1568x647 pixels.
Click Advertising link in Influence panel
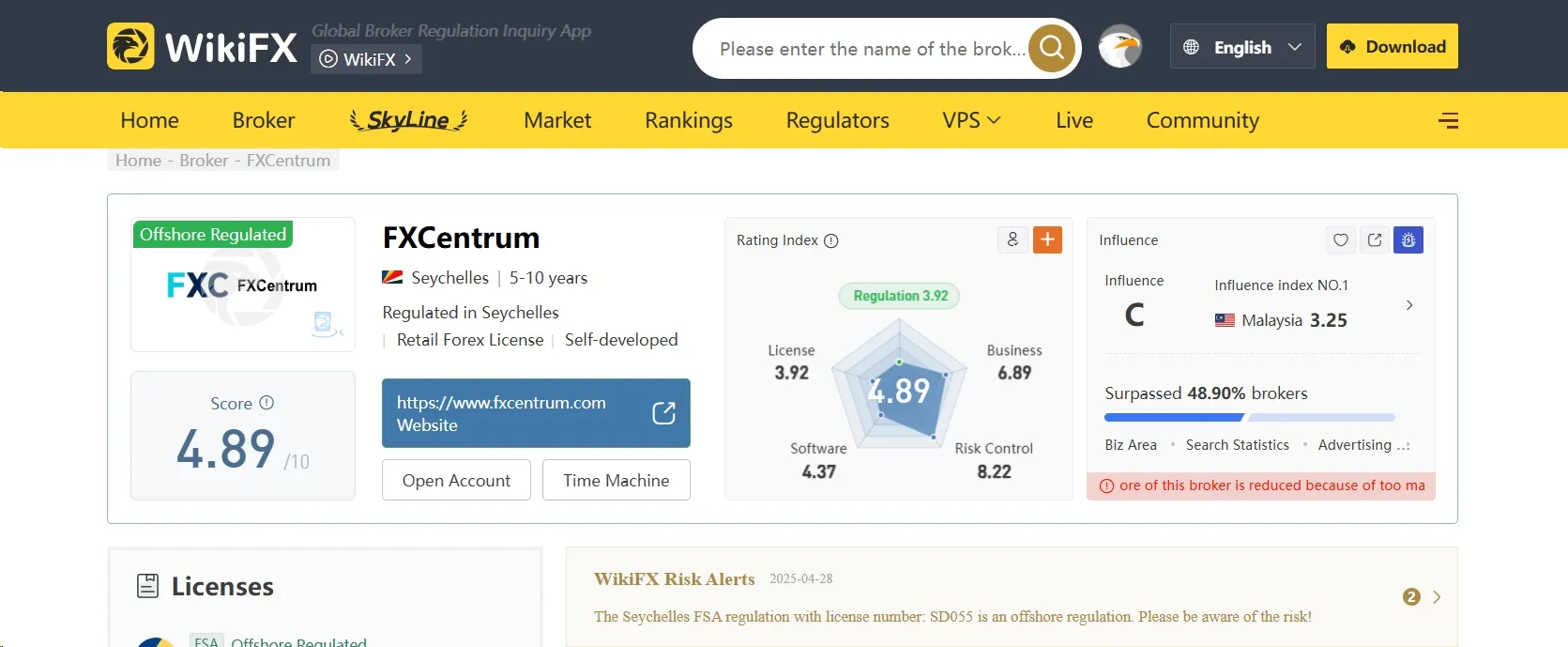[x=1354, y=445]
